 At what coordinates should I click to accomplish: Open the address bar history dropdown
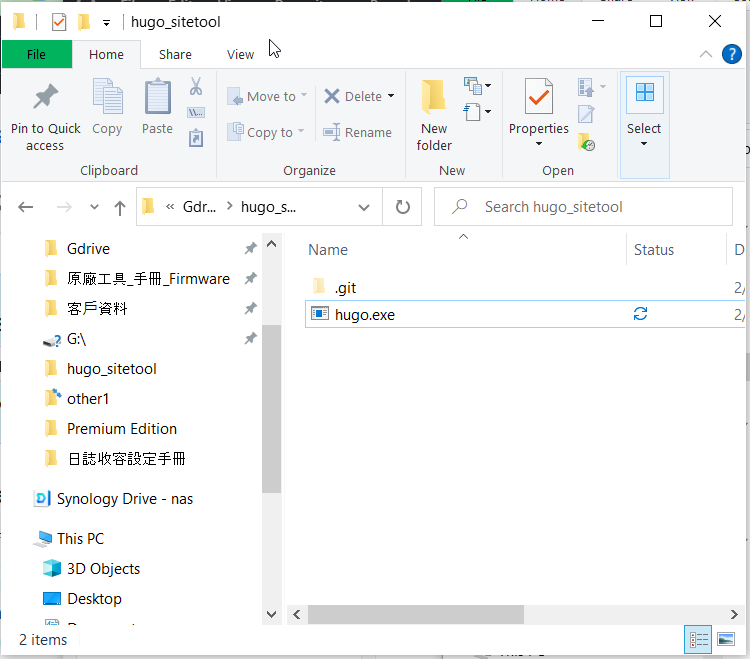[364, 207]
